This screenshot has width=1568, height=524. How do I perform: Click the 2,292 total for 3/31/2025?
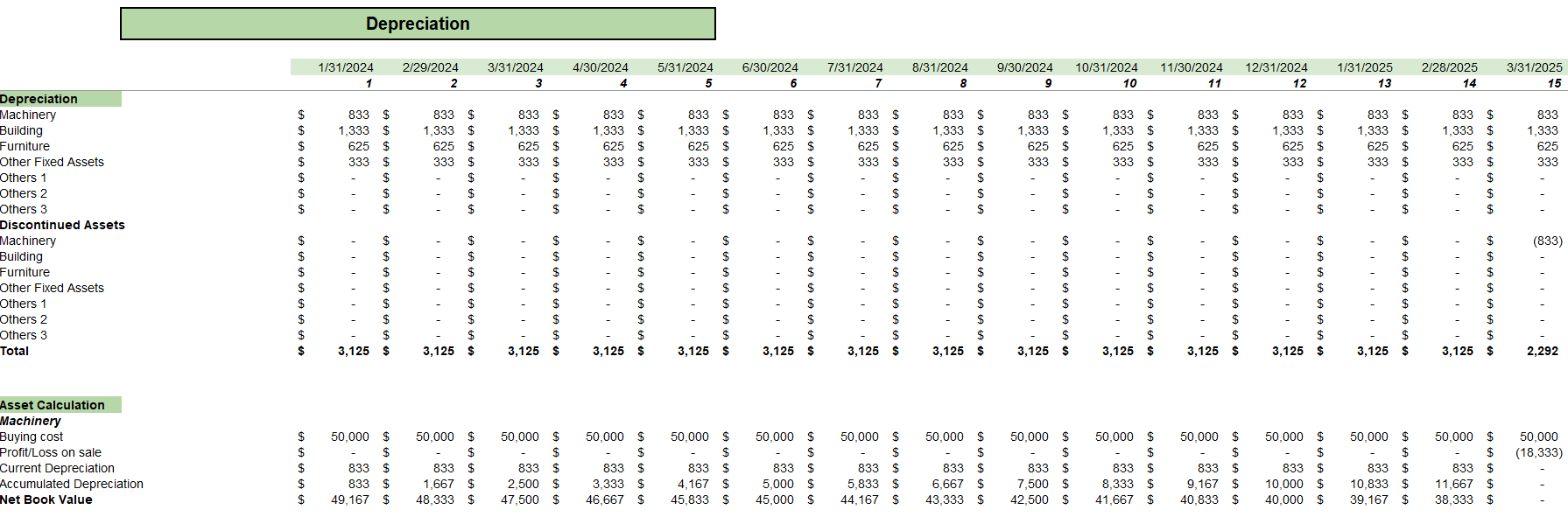click(1543, 351)
